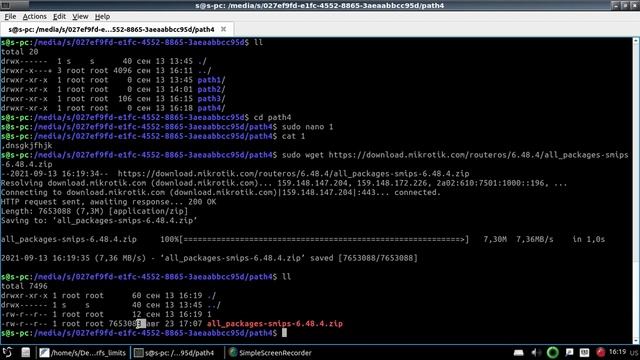Screen dimensions: 640x360
Task: Click the window menu icon in title bar
Action: [x=6, y=5]
